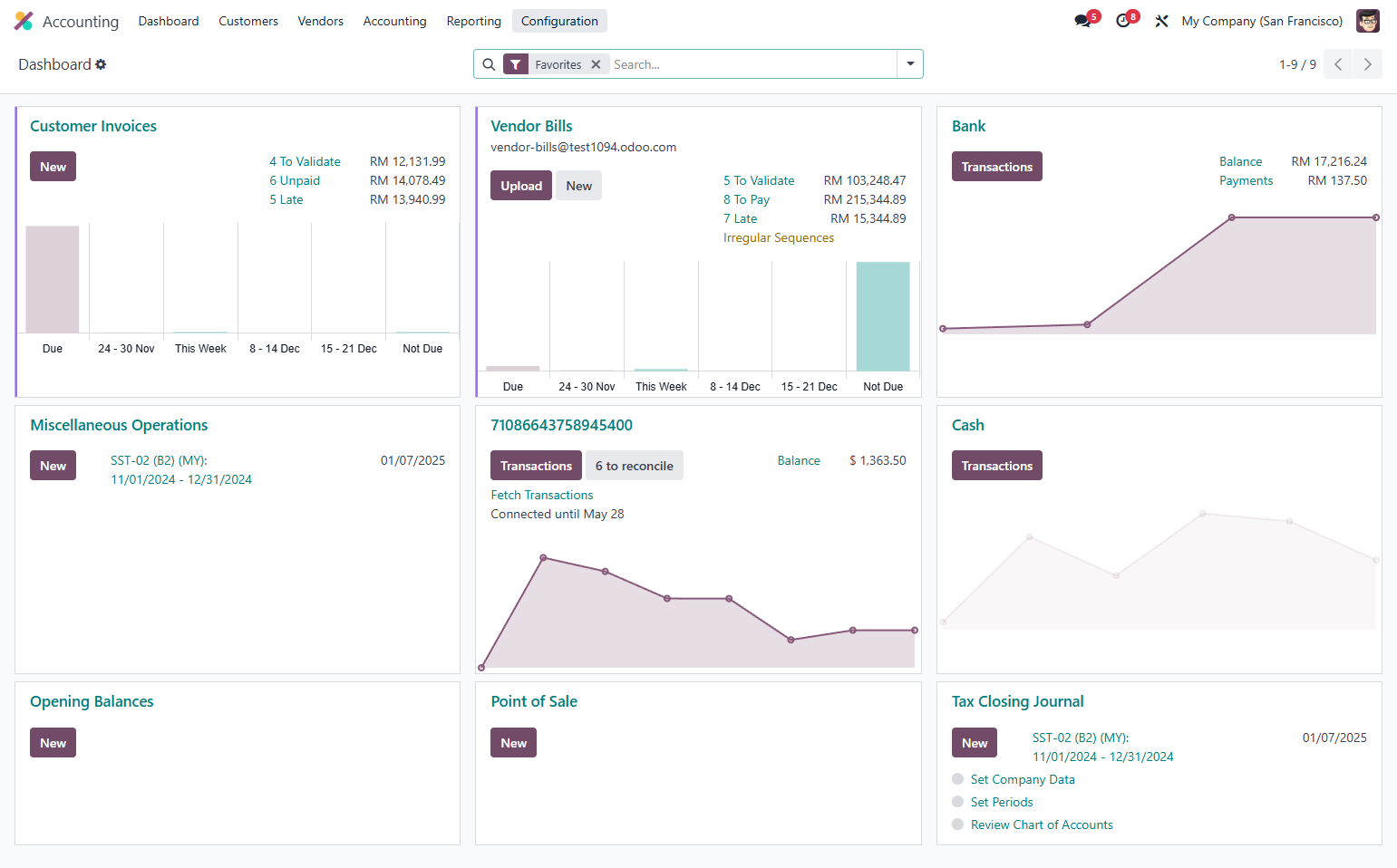Viewport: 1397px width, 868px height.
Task: Open the Vendors menu
Action: [x=321, y=21]
